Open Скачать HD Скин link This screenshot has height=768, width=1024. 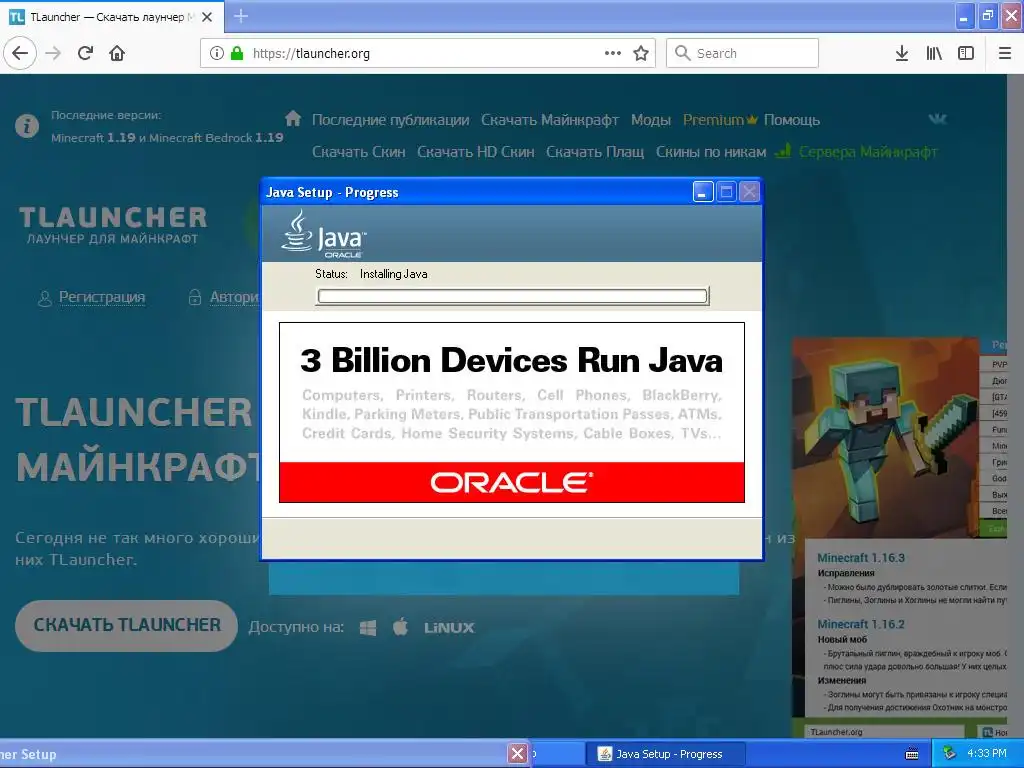click(475, 152)
